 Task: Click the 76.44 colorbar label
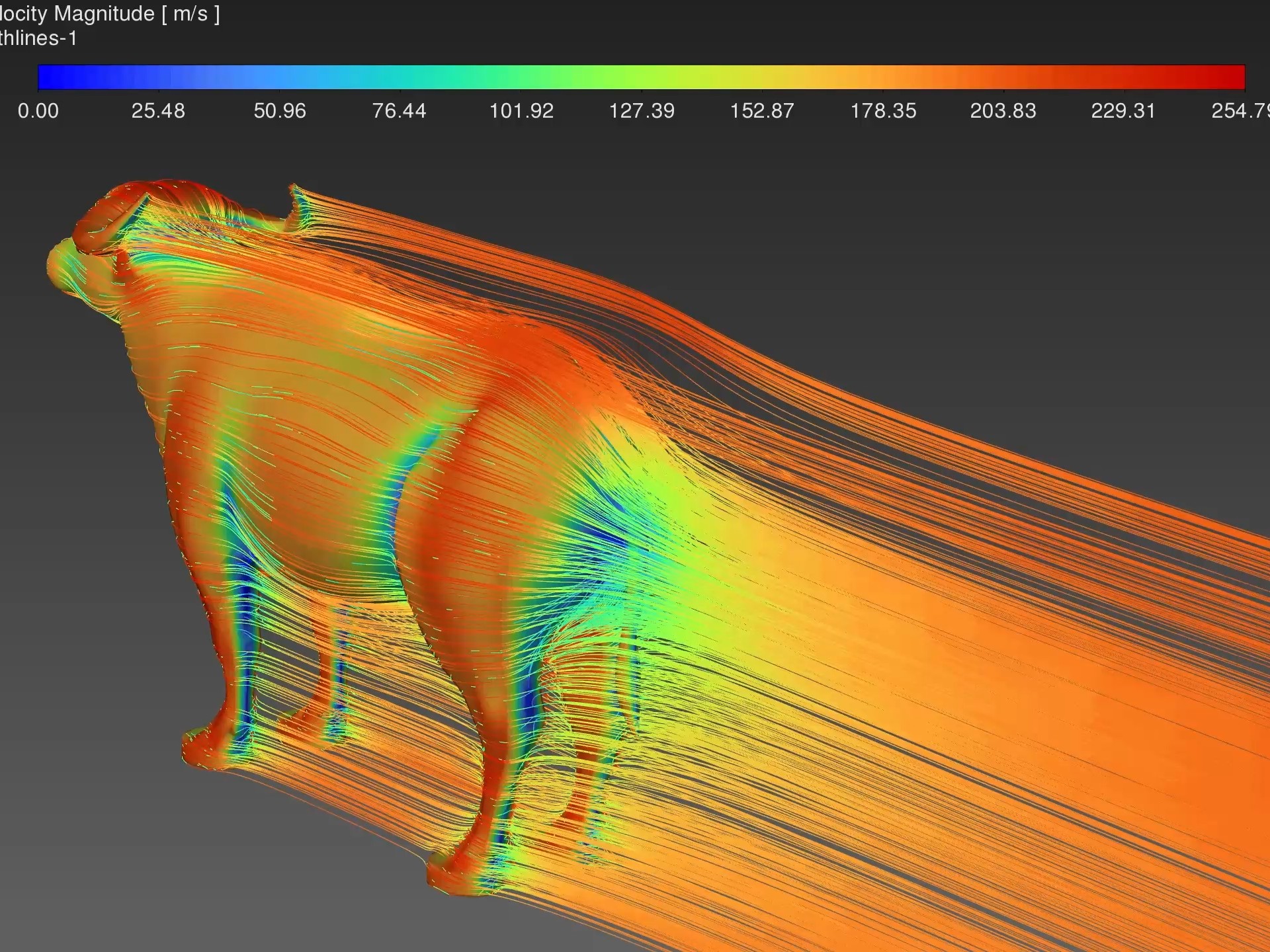[399, 110]
